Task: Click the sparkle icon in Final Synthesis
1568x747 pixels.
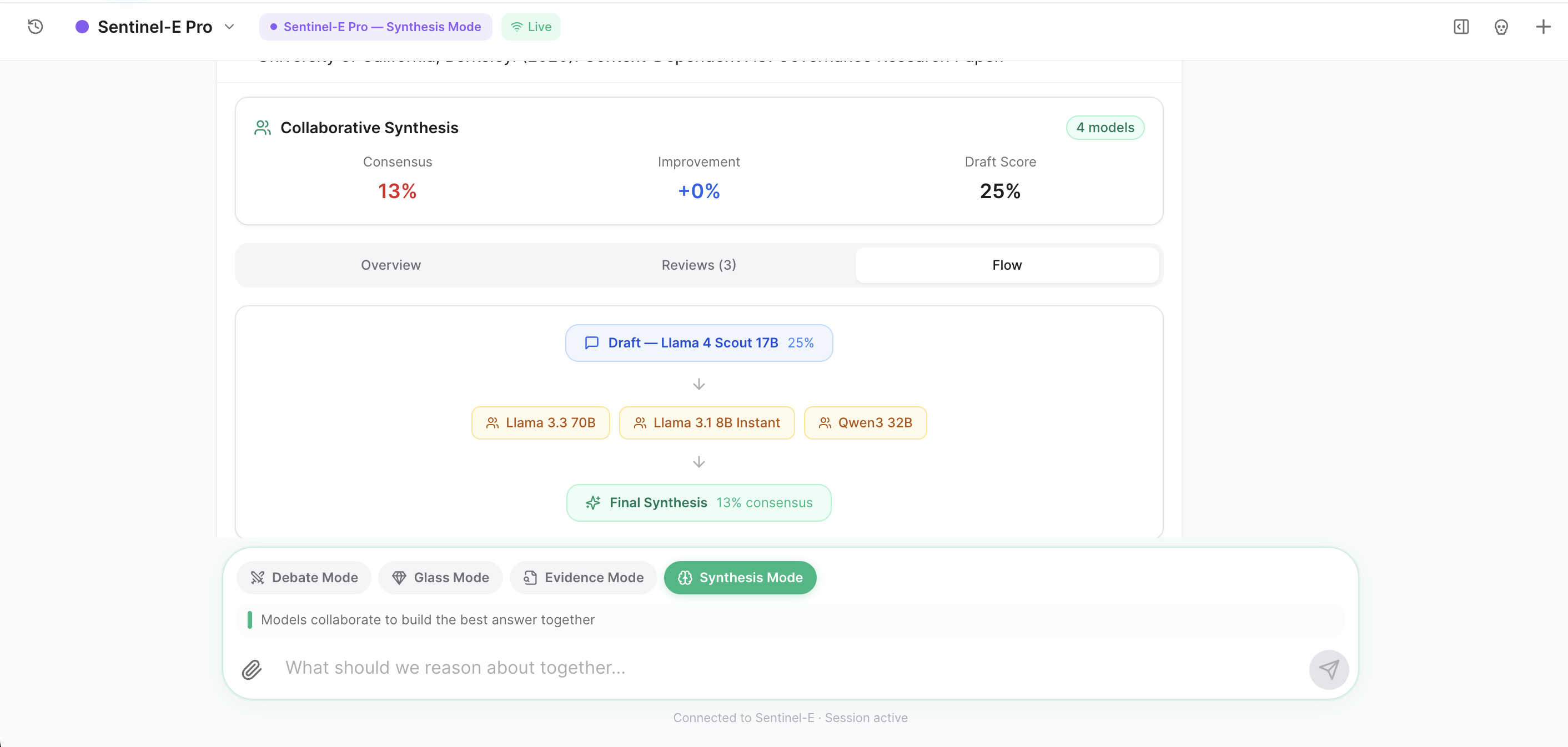Action: point(593,502)
